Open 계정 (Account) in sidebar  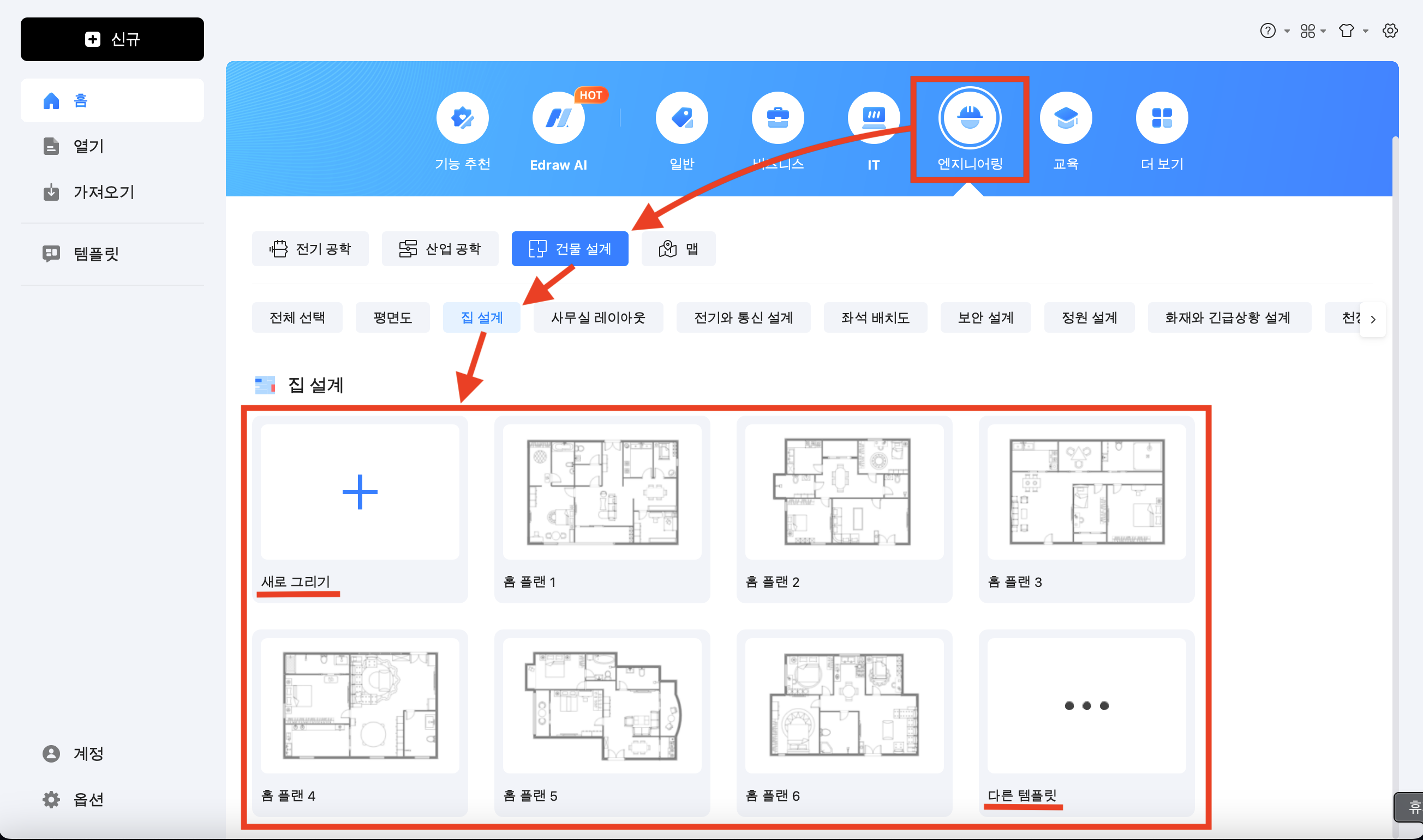coord(112,753)
